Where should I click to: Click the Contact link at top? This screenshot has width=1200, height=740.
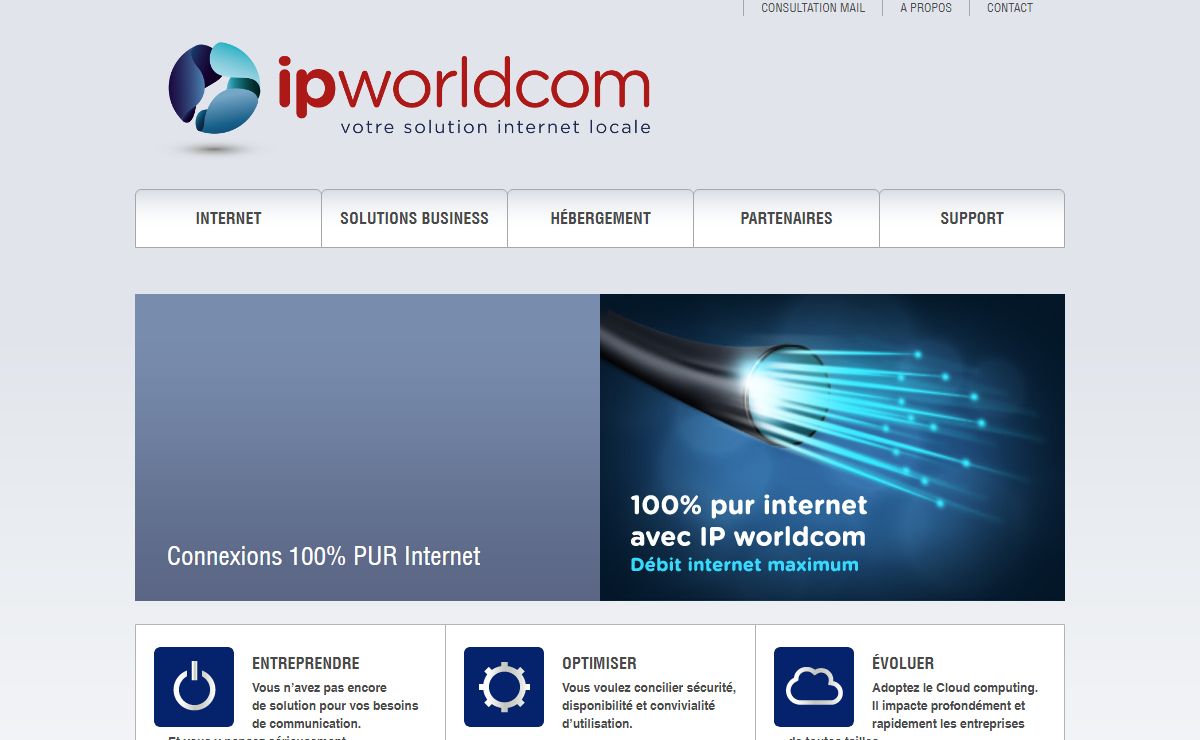tap(1010, 8)
